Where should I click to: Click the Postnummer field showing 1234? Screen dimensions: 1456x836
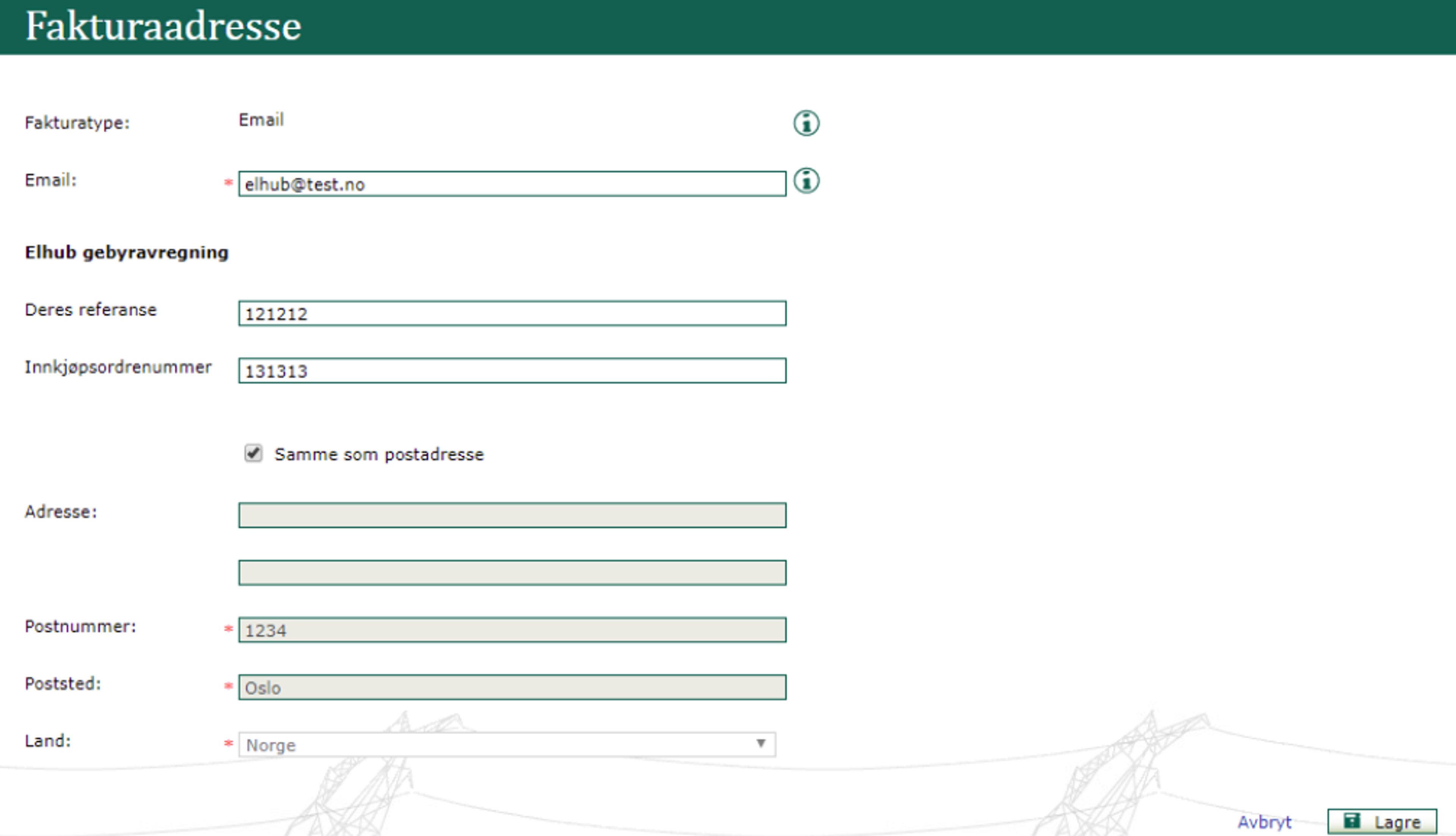tap(512, 630)
